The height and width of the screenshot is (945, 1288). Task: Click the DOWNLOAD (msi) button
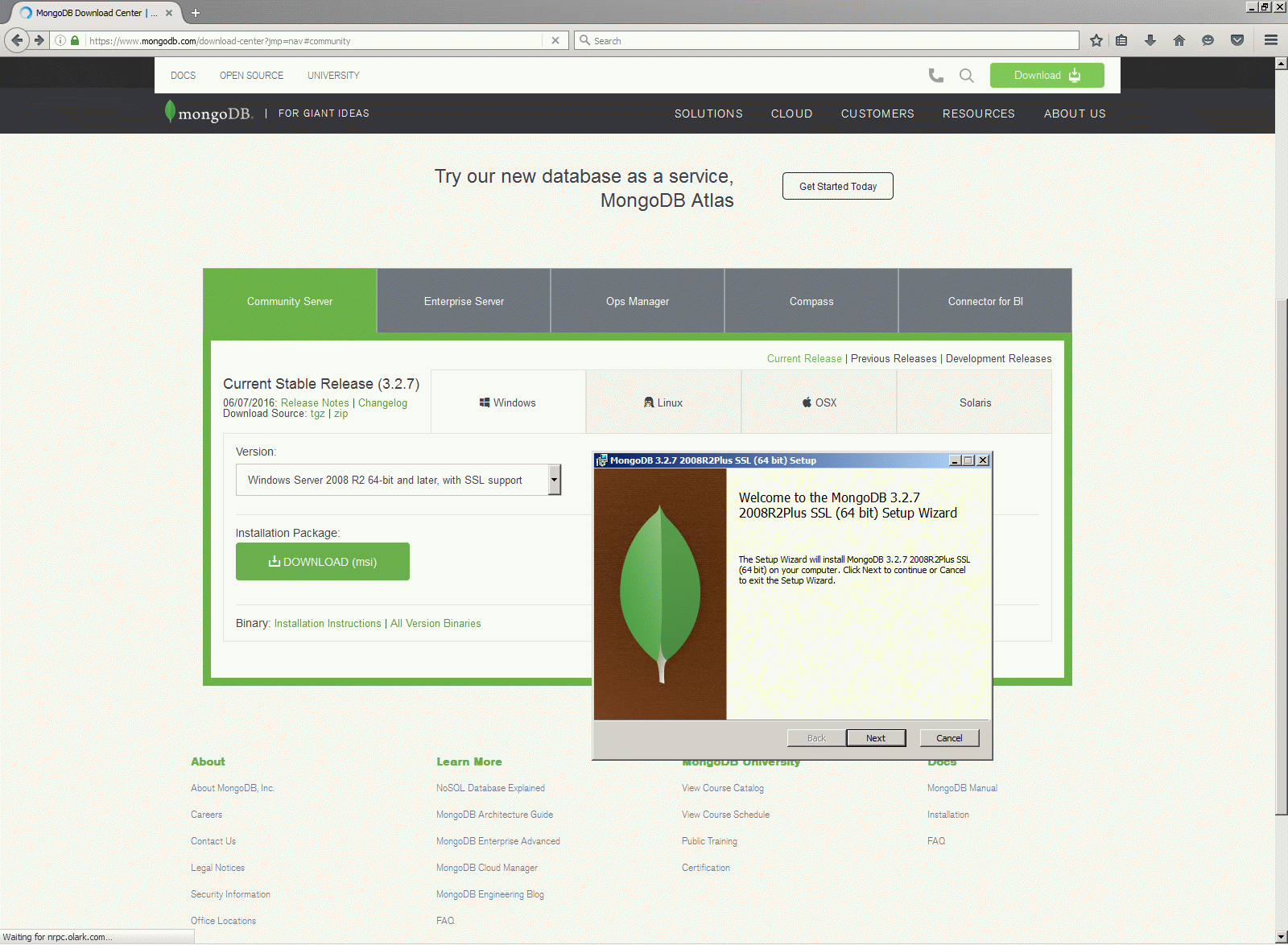point(323,562)
